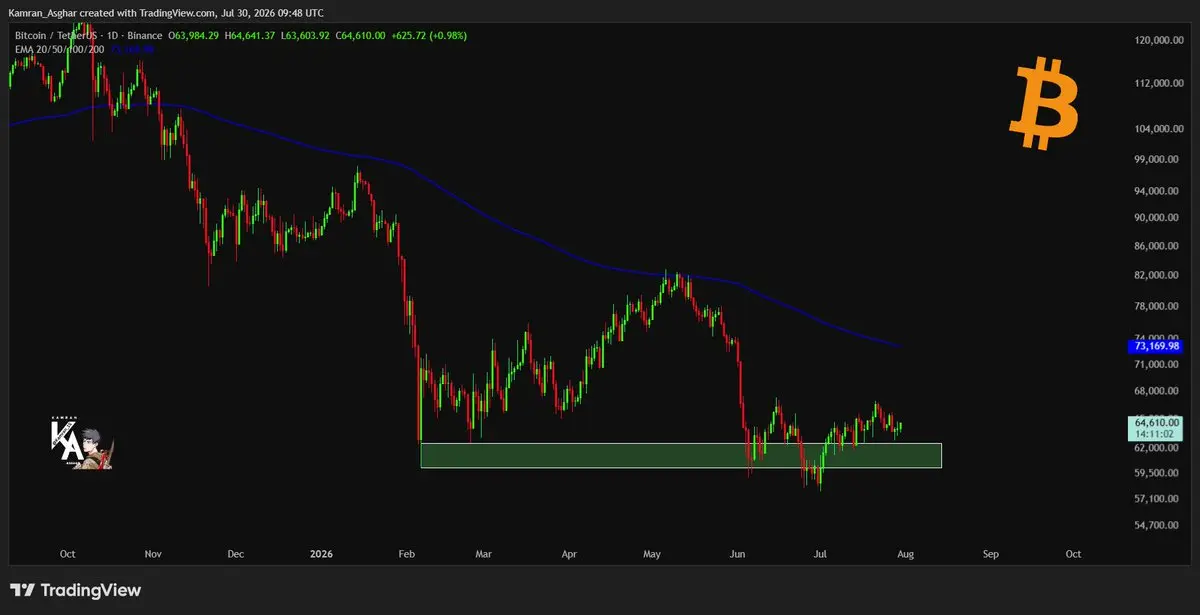The image size is (1200, 615).
Task: Click the 'Mar' time axis label
Action: pyautogui.click(x=483, y=553)
